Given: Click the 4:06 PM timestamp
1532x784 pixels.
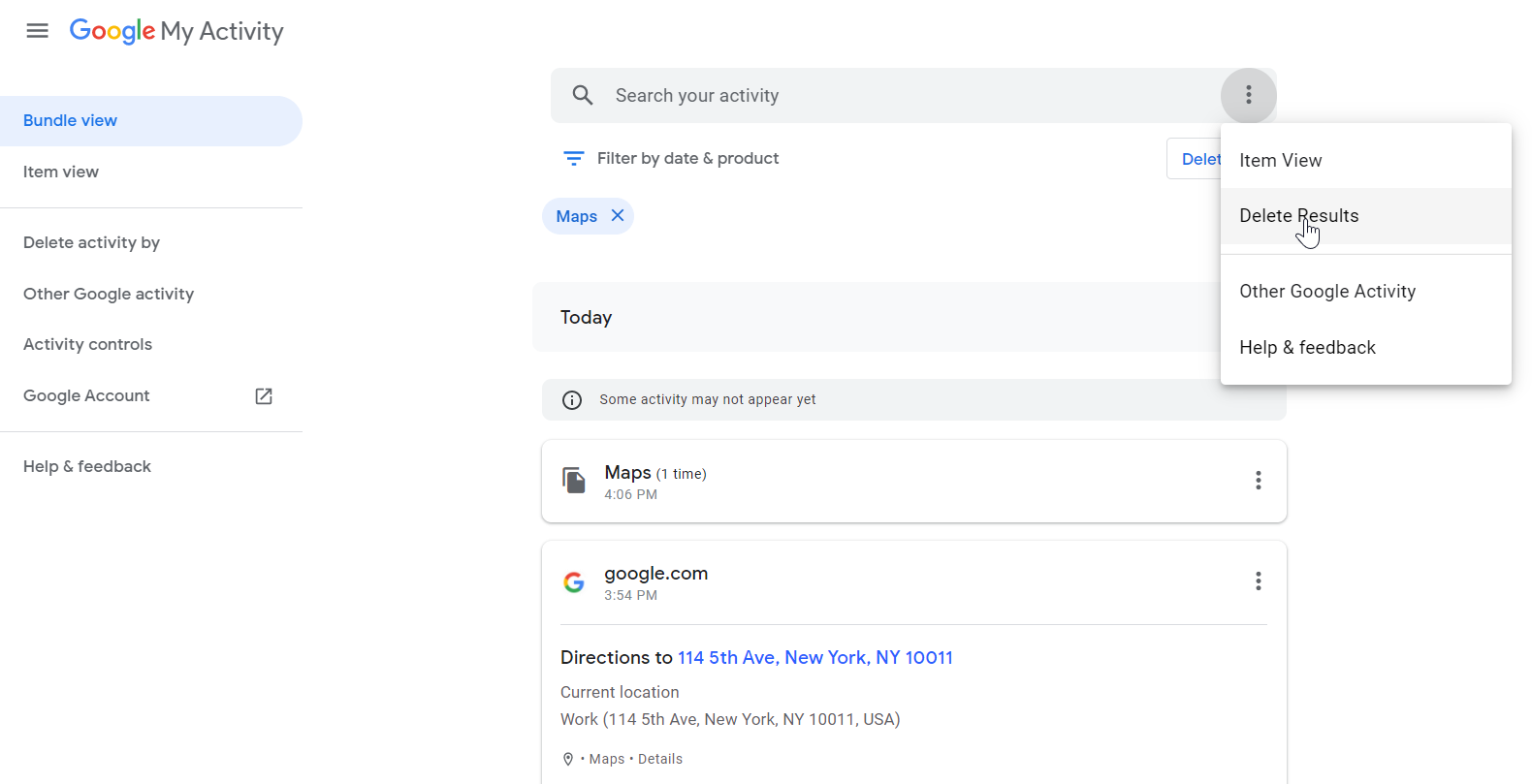Looking at the screenshot, I should click(630, 494).
